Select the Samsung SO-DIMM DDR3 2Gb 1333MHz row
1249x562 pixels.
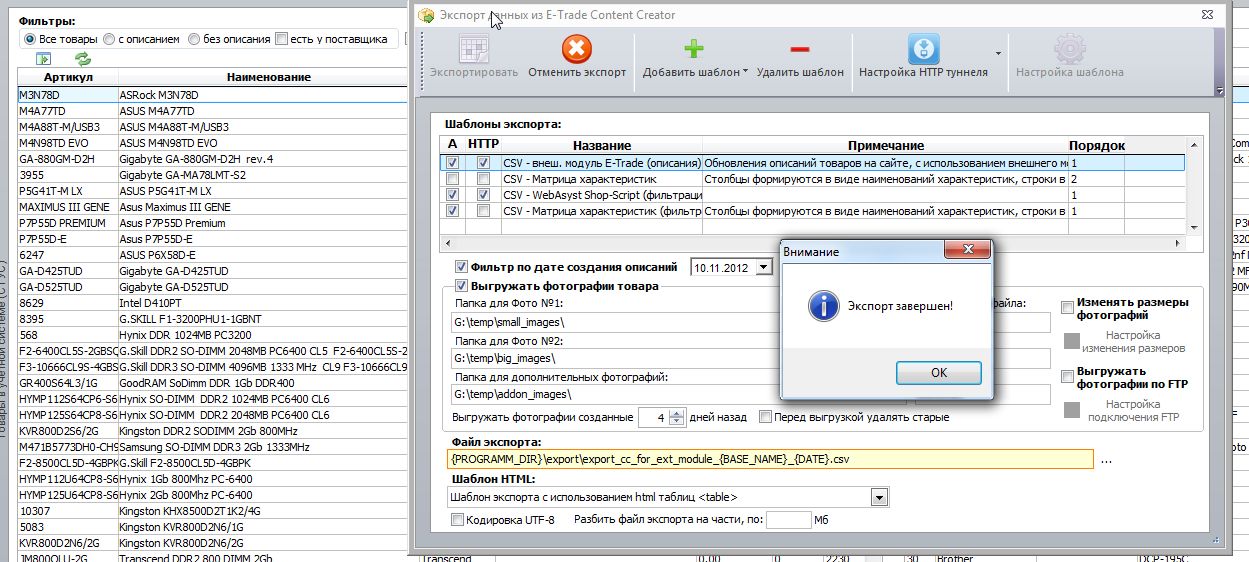[213, 446]
